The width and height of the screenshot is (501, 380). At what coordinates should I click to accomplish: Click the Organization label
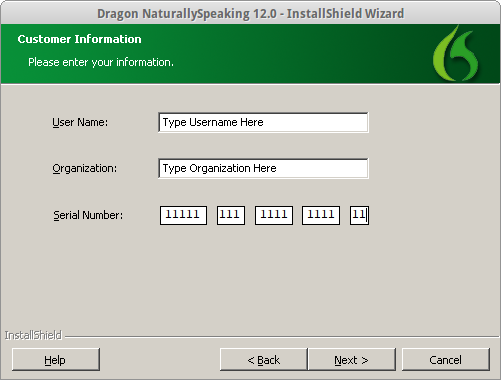[85, 168]
